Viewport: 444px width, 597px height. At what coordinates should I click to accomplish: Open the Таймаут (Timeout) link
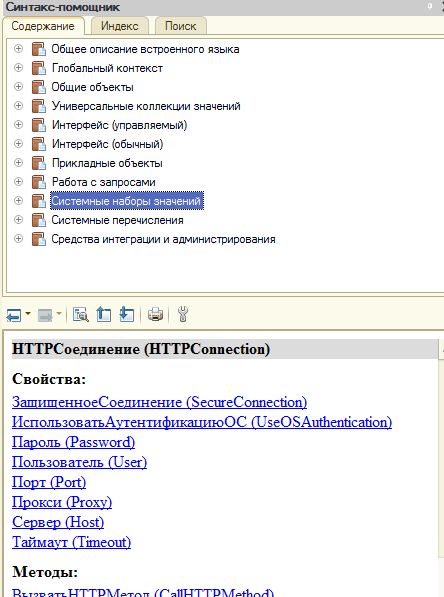(x=72, y=542)
